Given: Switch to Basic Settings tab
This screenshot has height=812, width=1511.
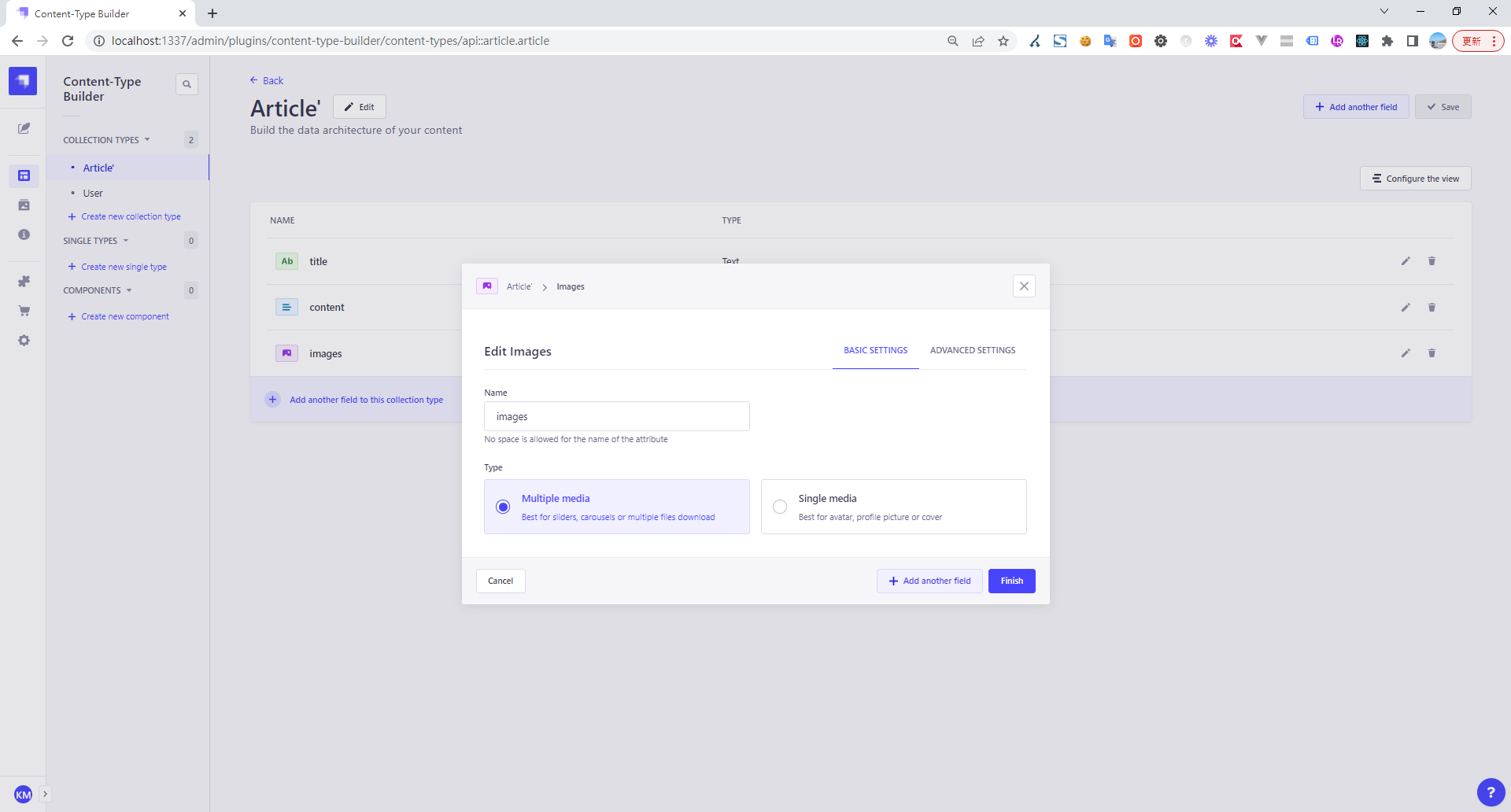Looking at the screenshot, I should tap(875, 351).
